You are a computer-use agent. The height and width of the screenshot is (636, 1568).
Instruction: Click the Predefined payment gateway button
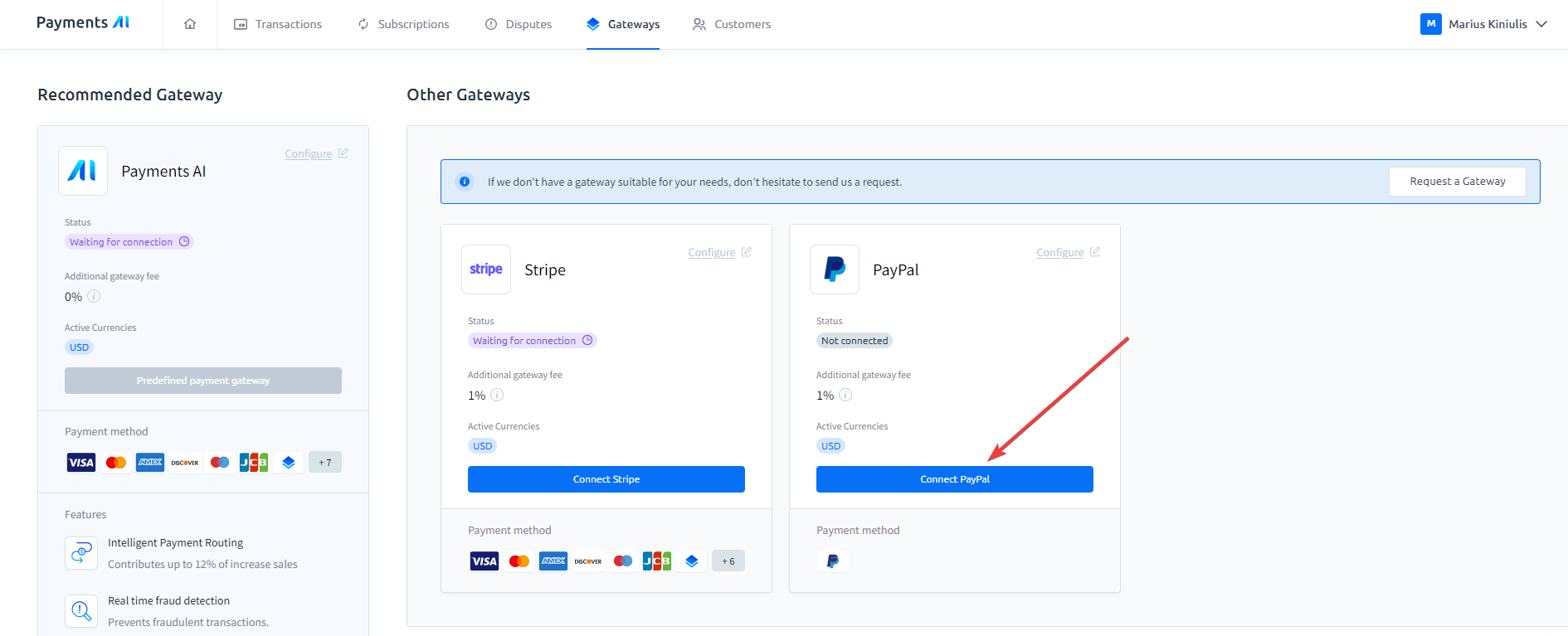(203, 381)
